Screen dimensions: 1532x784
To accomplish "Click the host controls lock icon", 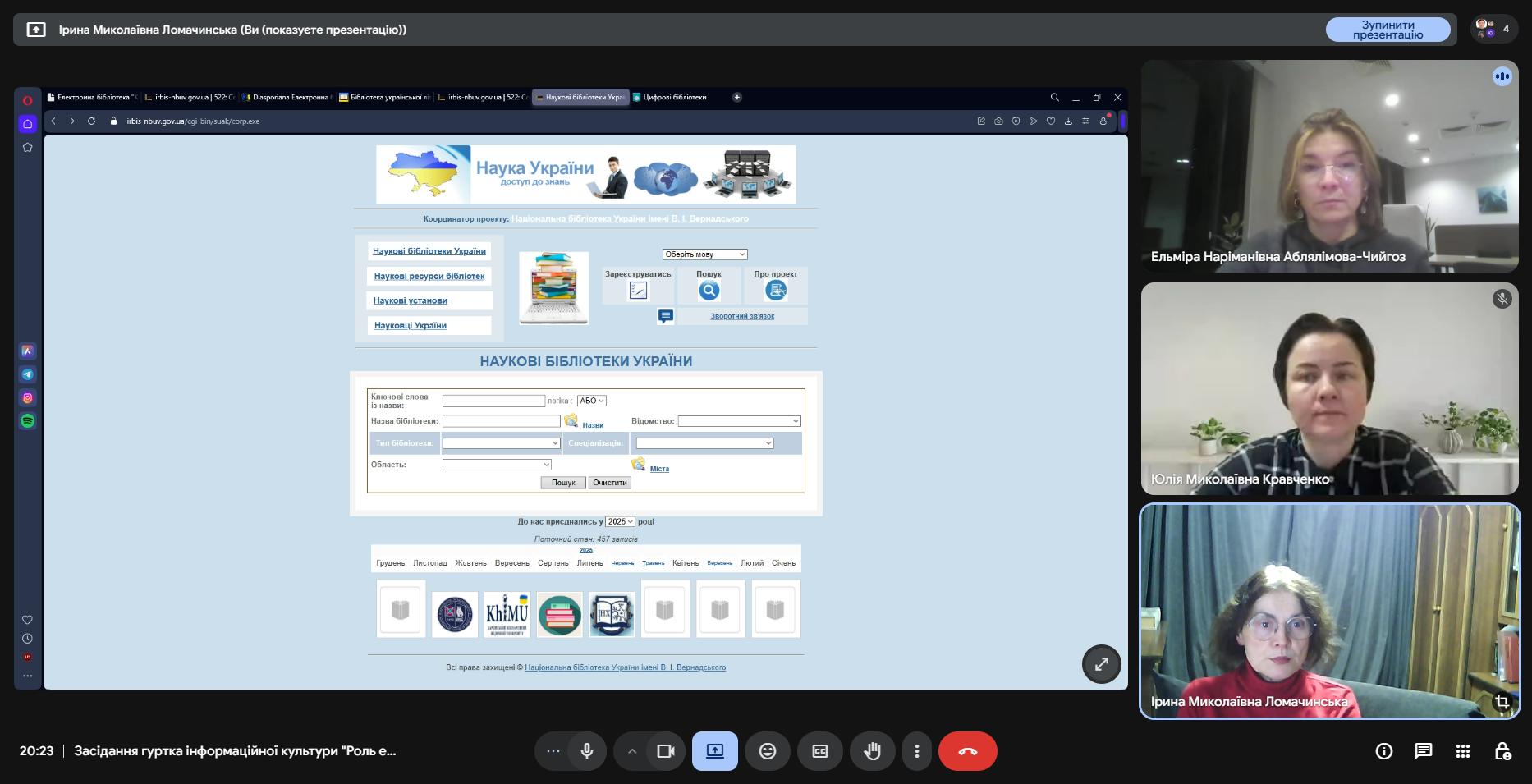I will point(1502,751).
